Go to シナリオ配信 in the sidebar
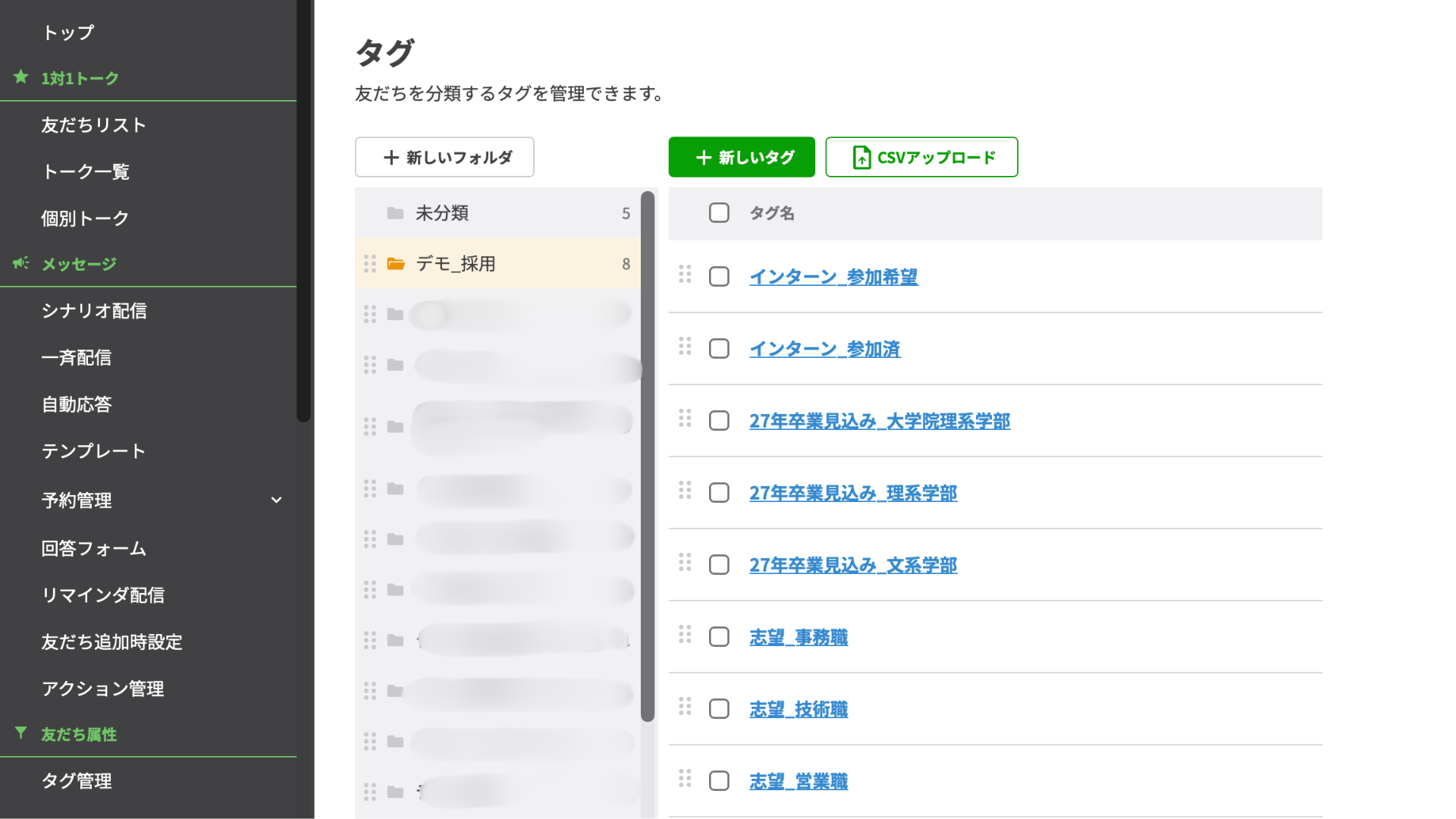Screen dimensions: 1456x819 (94, 311)
